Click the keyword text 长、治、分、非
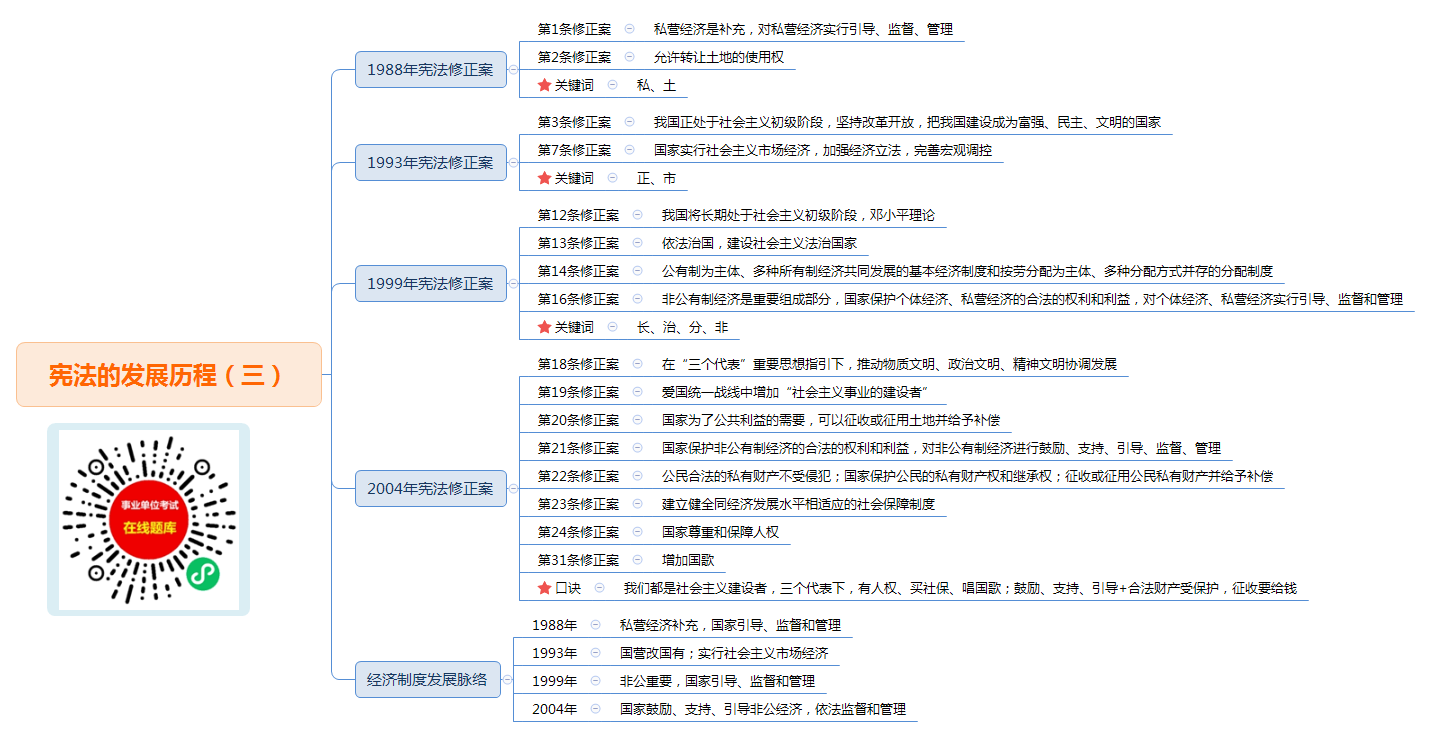1431x737 pixels. (682, 327)
